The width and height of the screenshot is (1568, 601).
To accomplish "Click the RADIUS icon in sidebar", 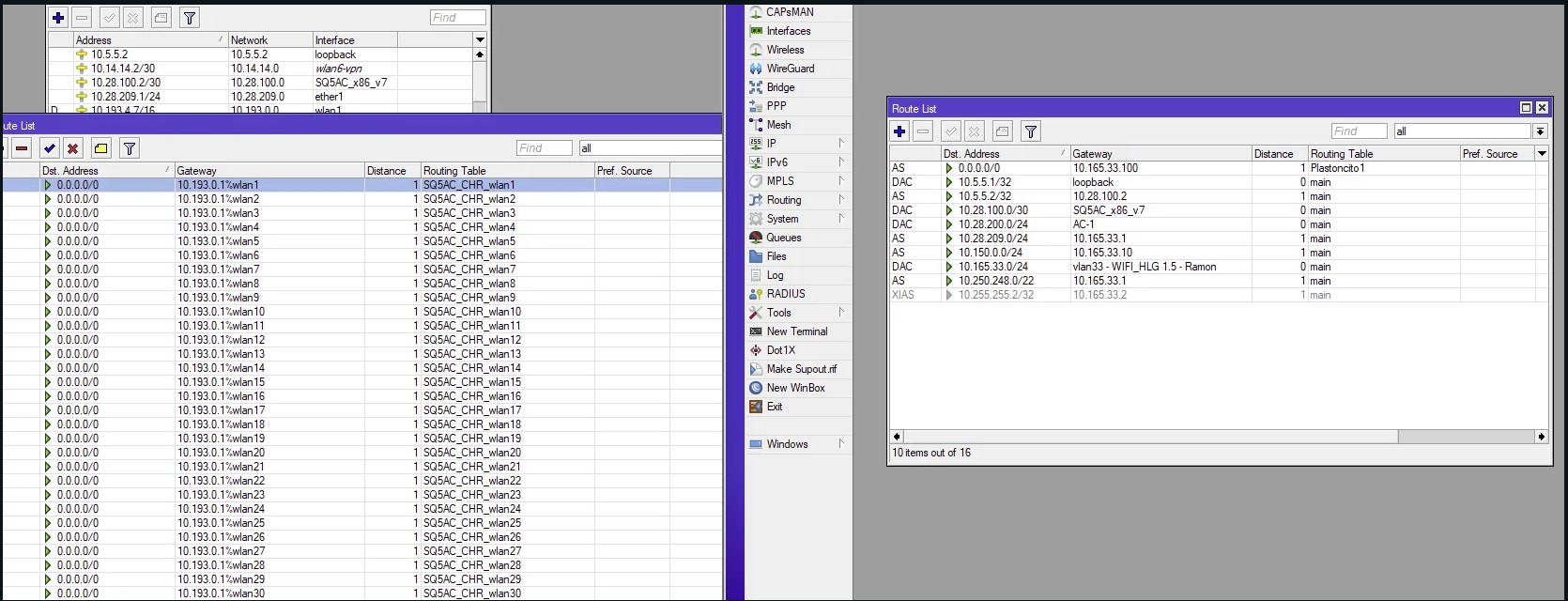I will pos(756,294).
